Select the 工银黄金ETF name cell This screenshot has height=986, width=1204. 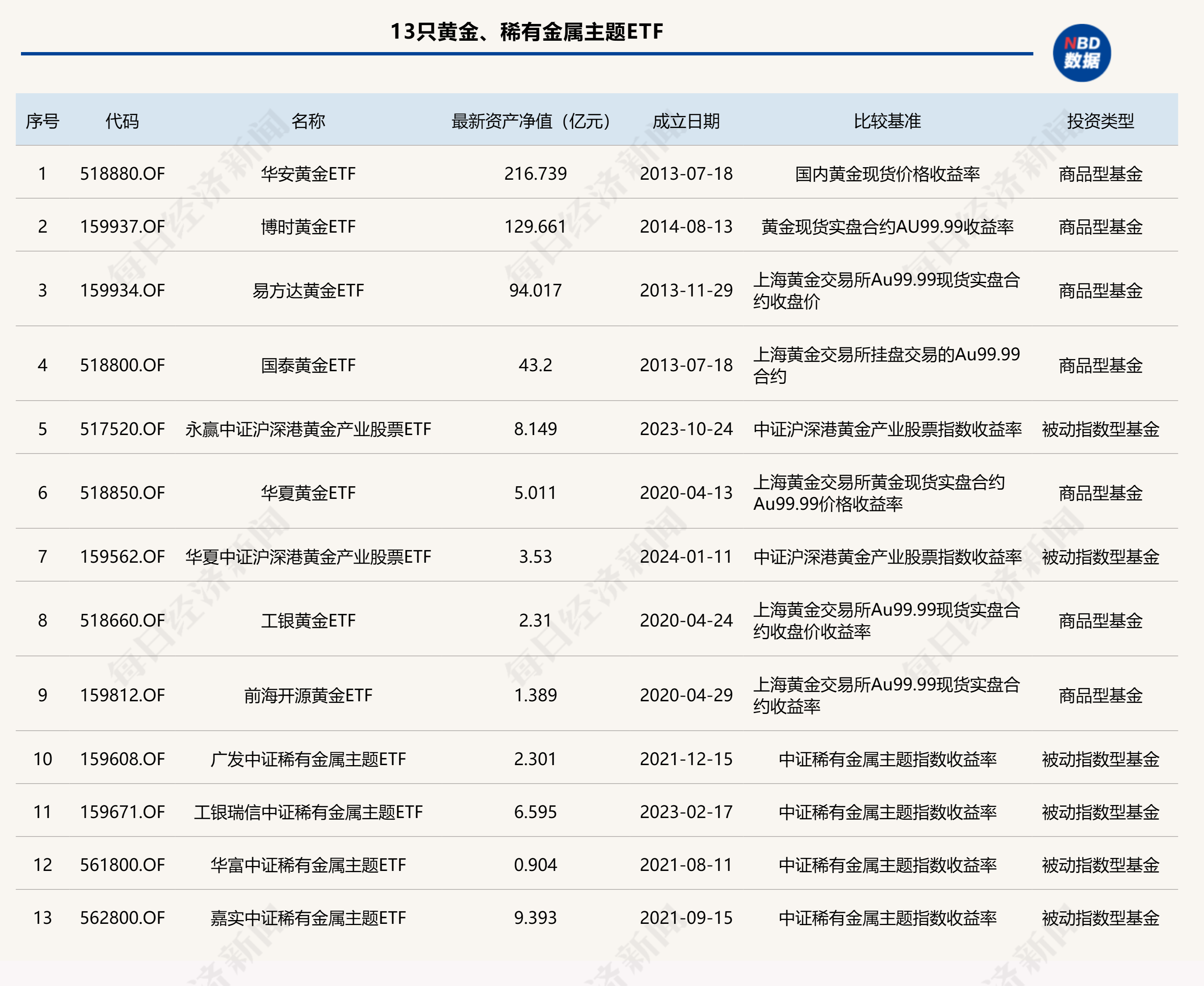308,620
